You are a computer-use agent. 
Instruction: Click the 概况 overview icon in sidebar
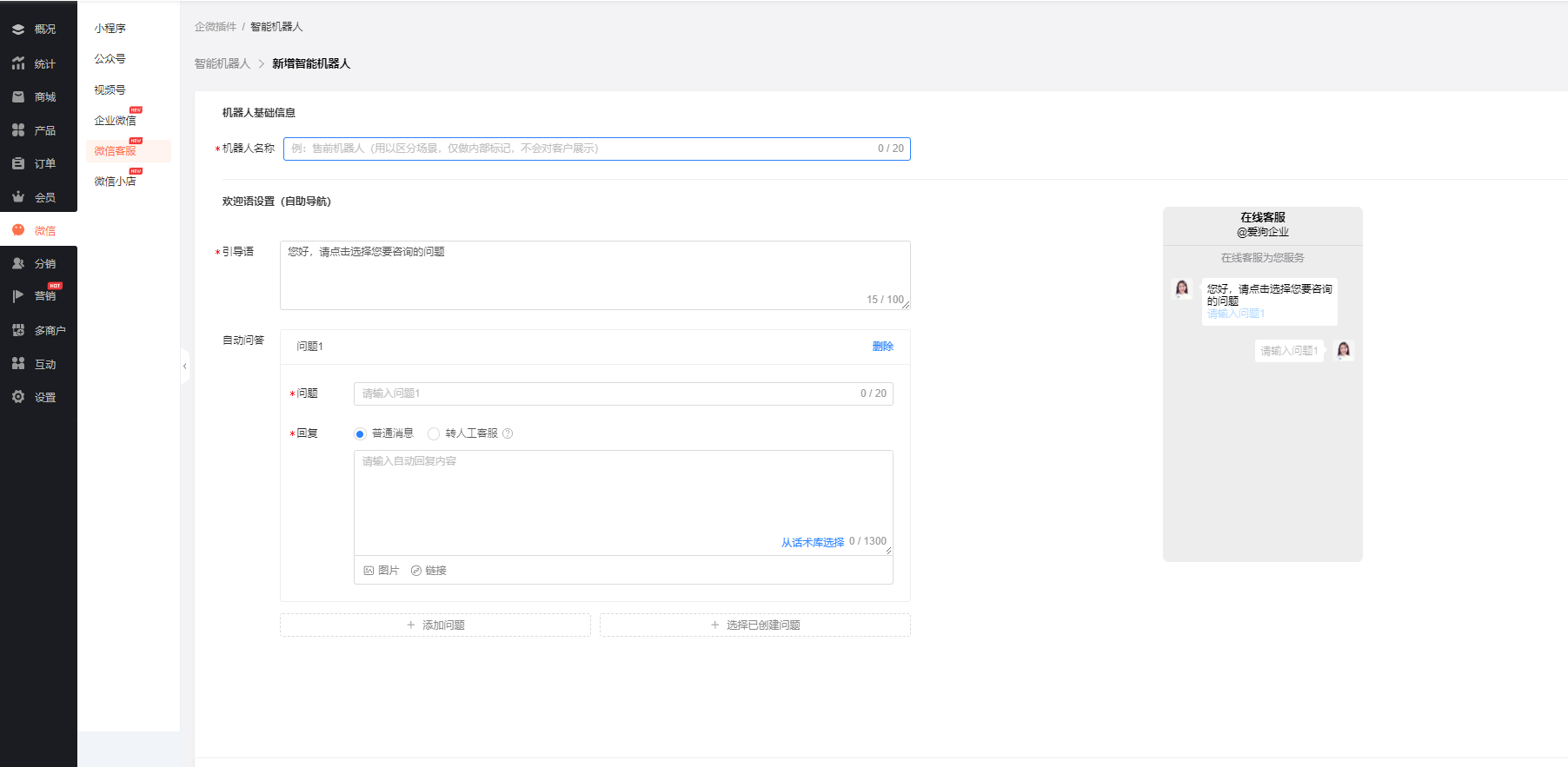point(18,30)
